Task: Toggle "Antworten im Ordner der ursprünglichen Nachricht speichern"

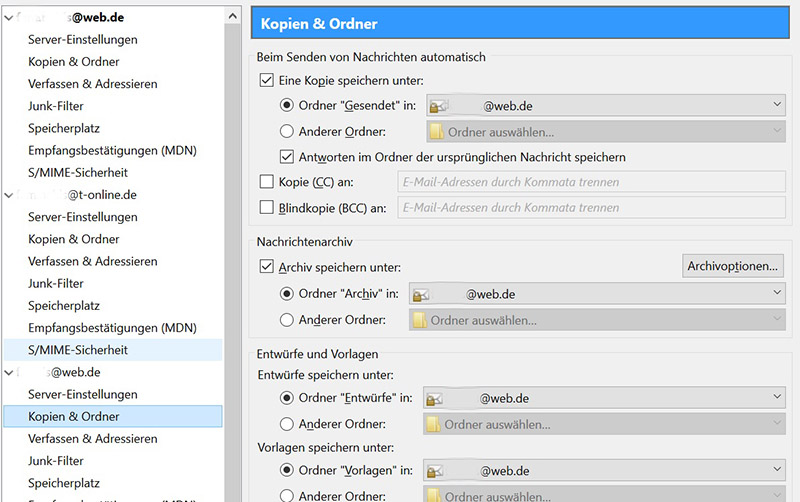Action: coord(287,156)
